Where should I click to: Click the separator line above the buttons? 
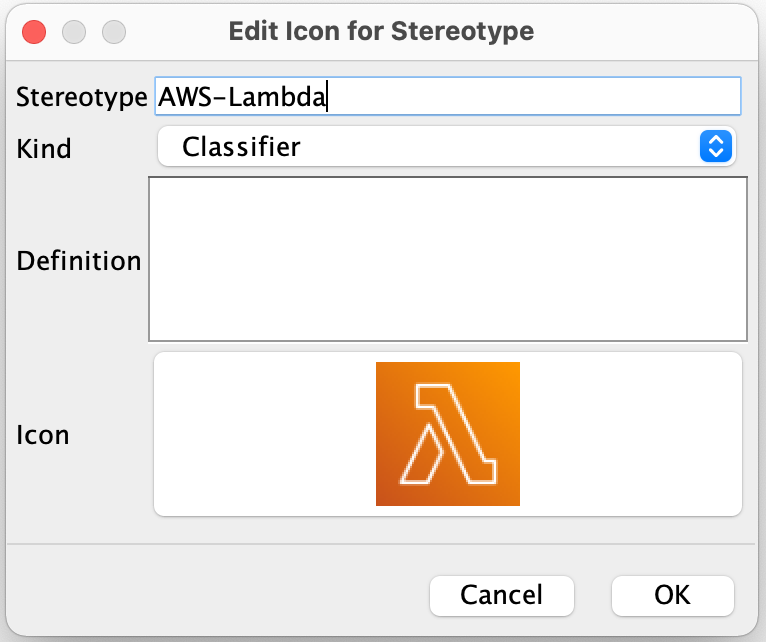(383, 545)
